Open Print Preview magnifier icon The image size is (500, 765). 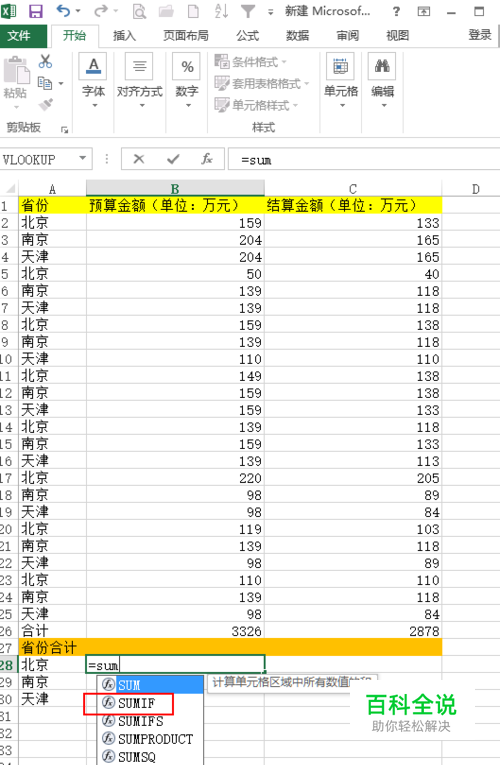140,11
